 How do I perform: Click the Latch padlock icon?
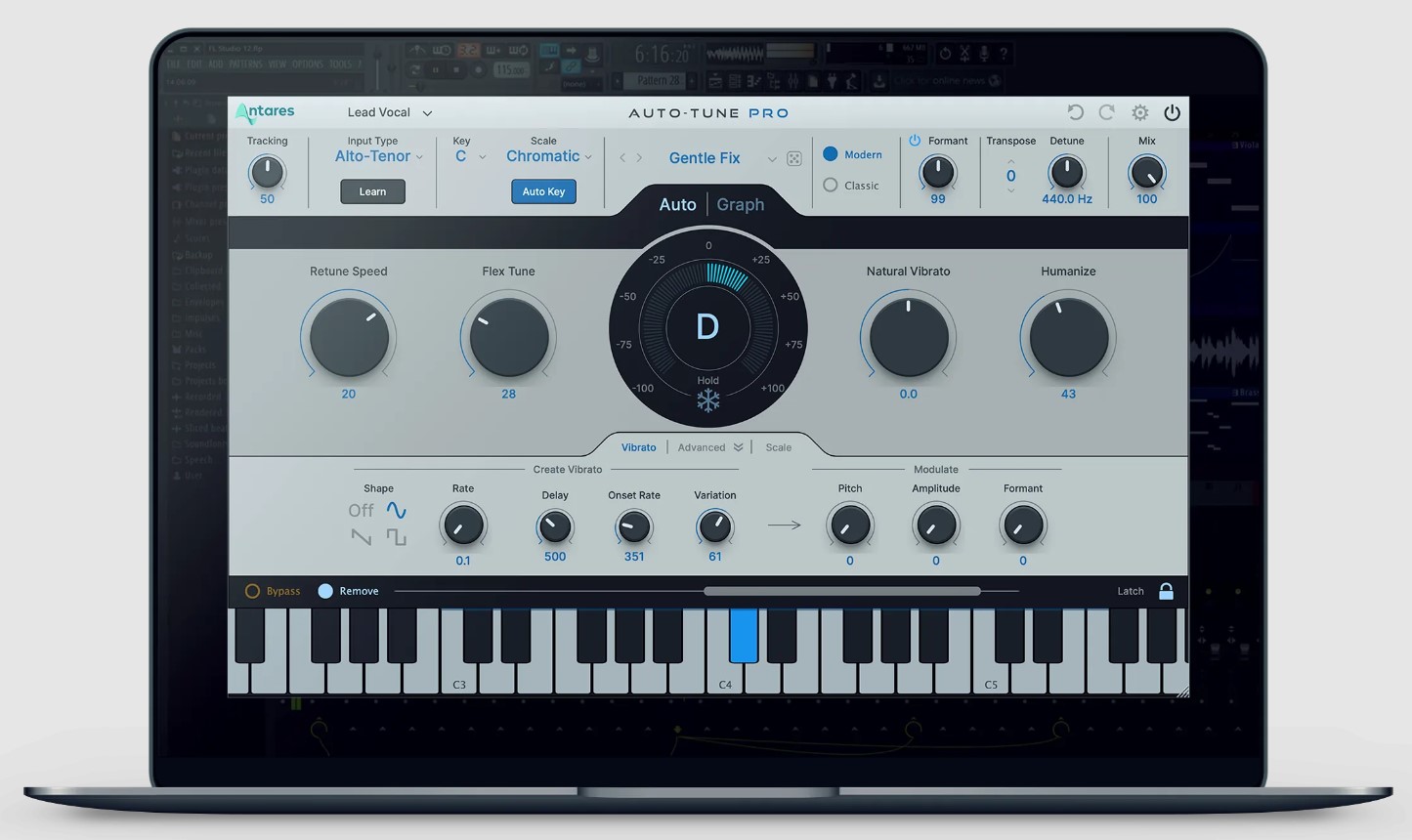point(1166,591)
